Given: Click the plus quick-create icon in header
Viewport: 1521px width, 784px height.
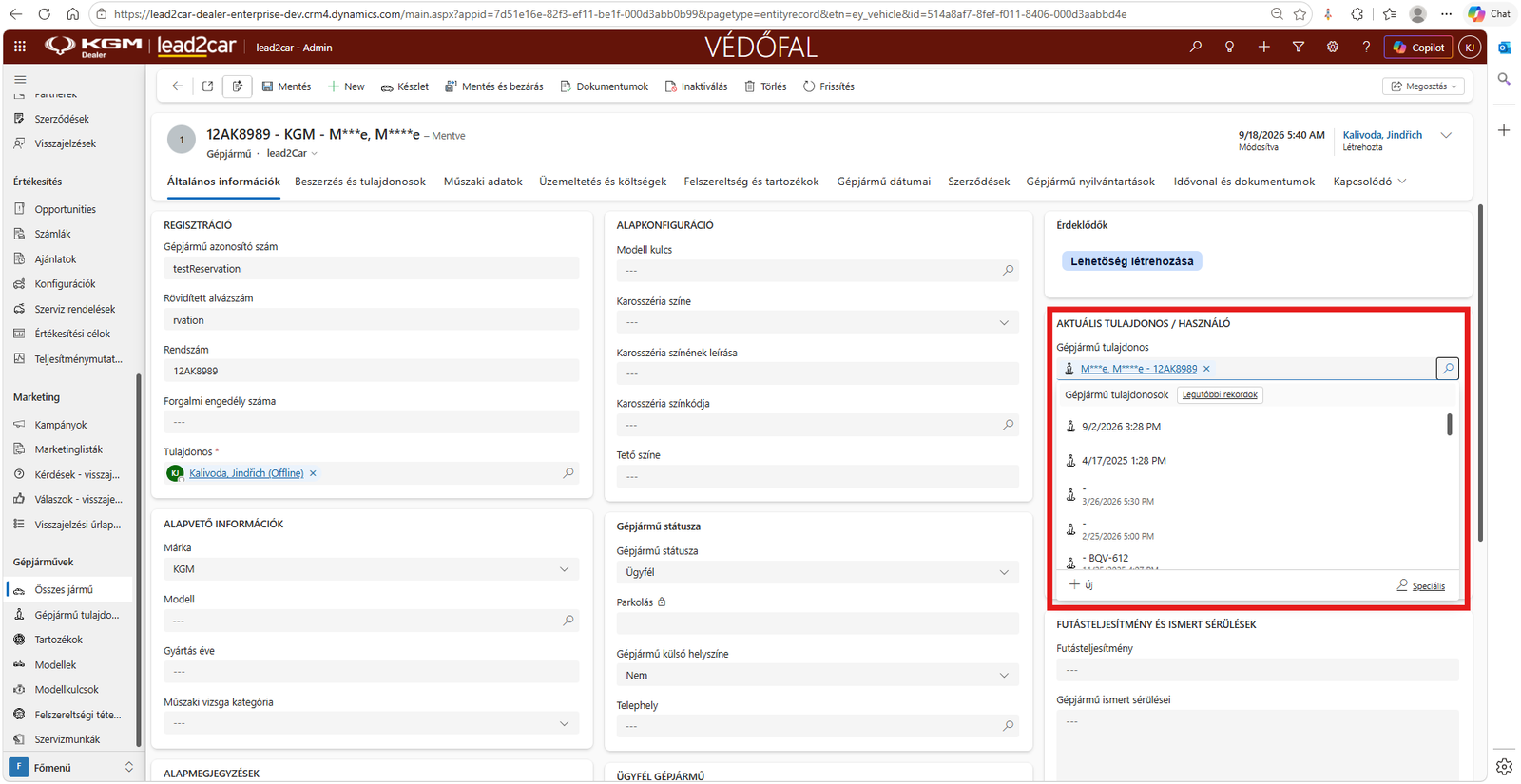Looking at the screenshot, I should 1264,47.
